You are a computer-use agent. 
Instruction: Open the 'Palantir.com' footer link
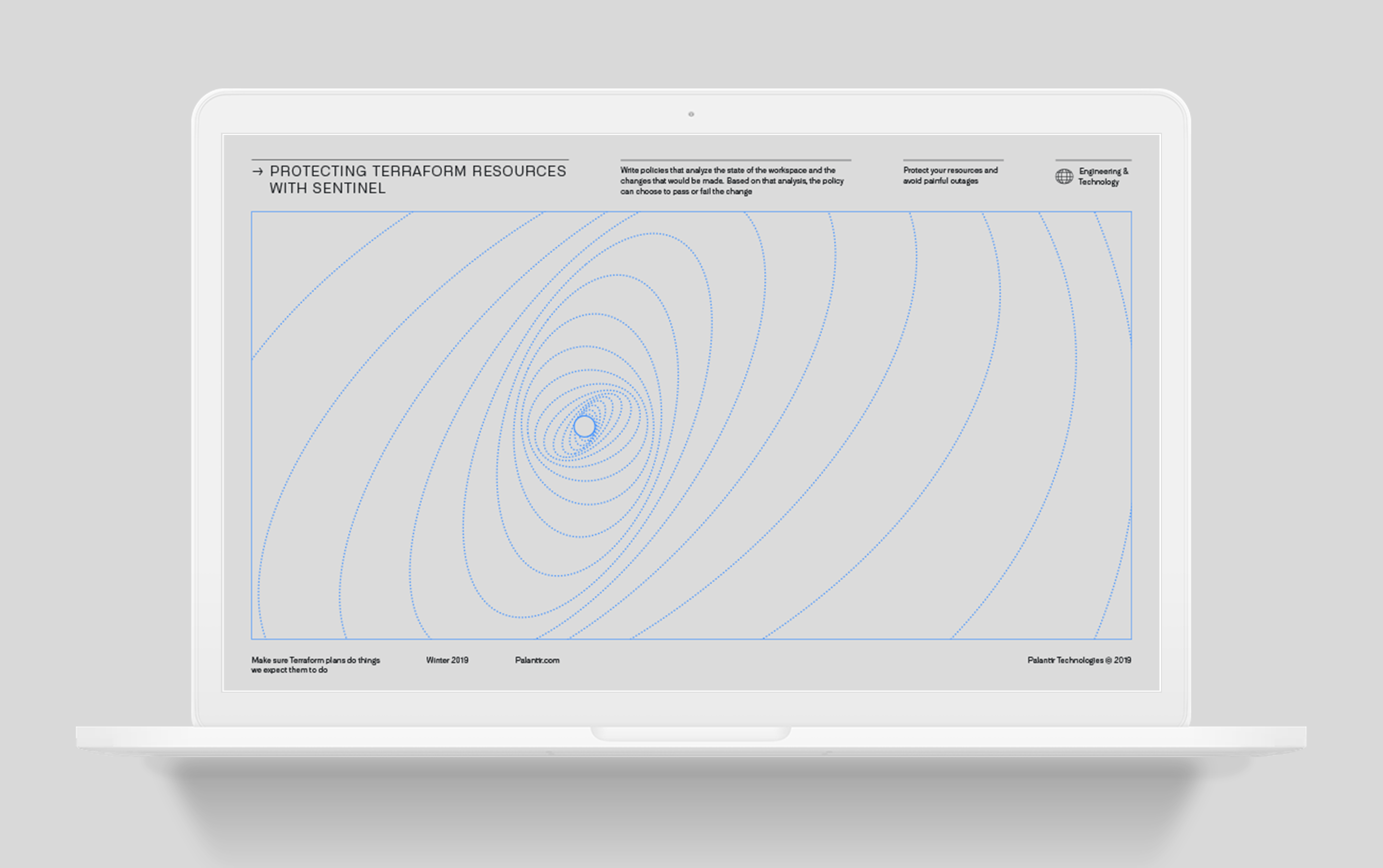537,660
